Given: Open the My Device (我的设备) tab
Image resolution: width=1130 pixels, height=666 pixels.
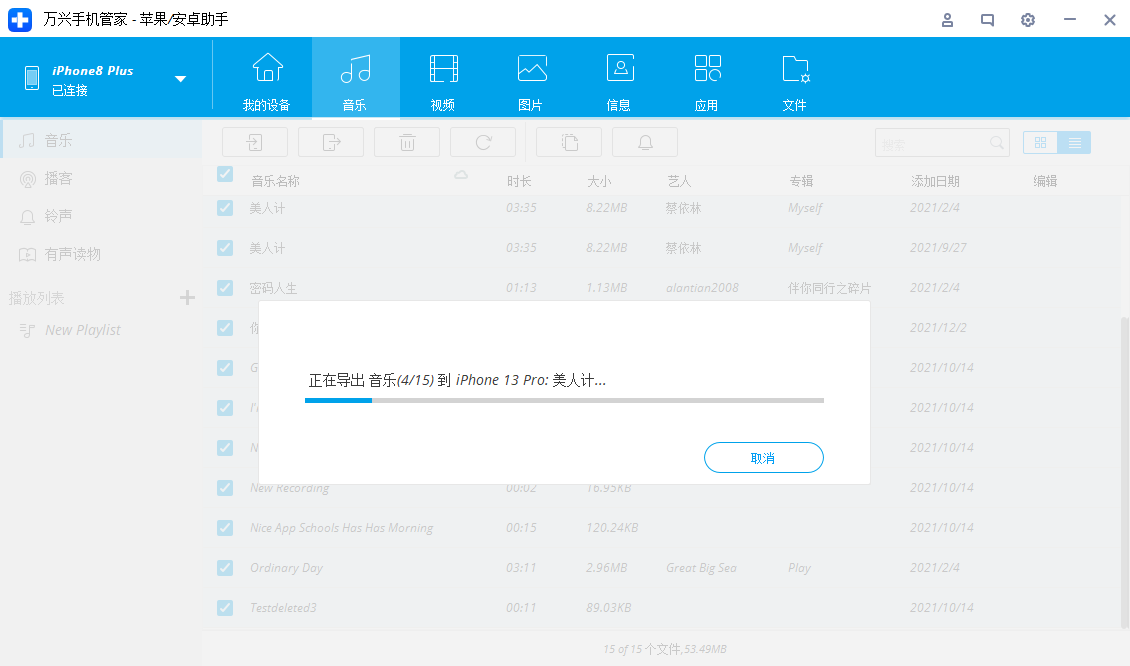Looking at the screenshot, I should [x=267, y=78].
